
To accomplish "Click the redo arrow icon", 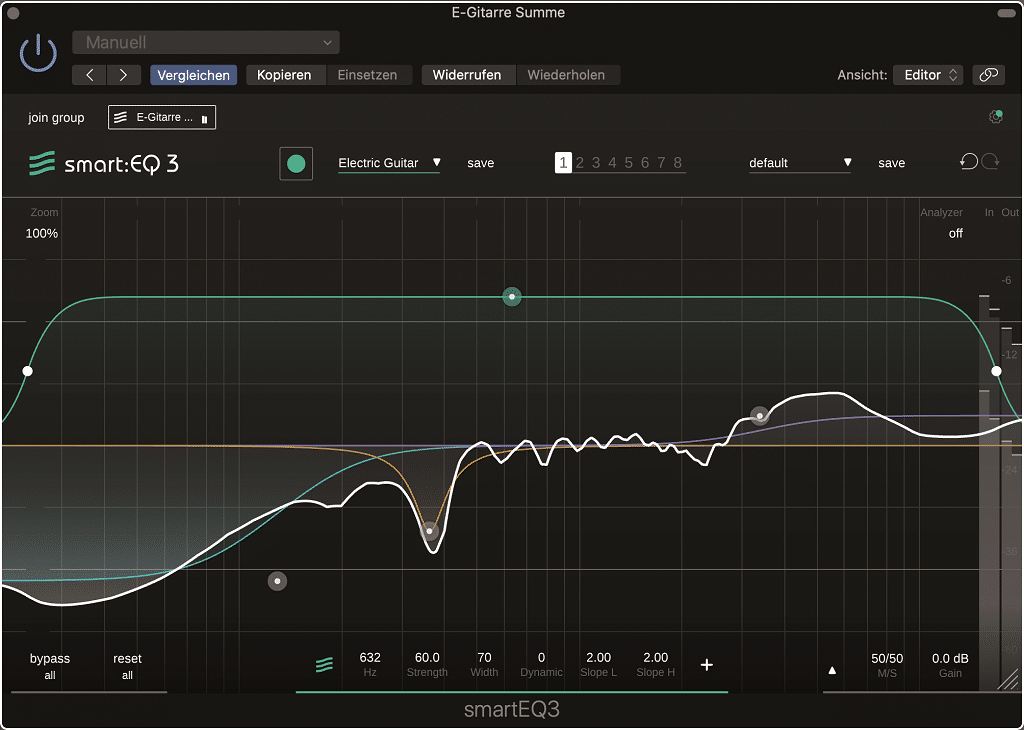I will (x=990, y=161).
